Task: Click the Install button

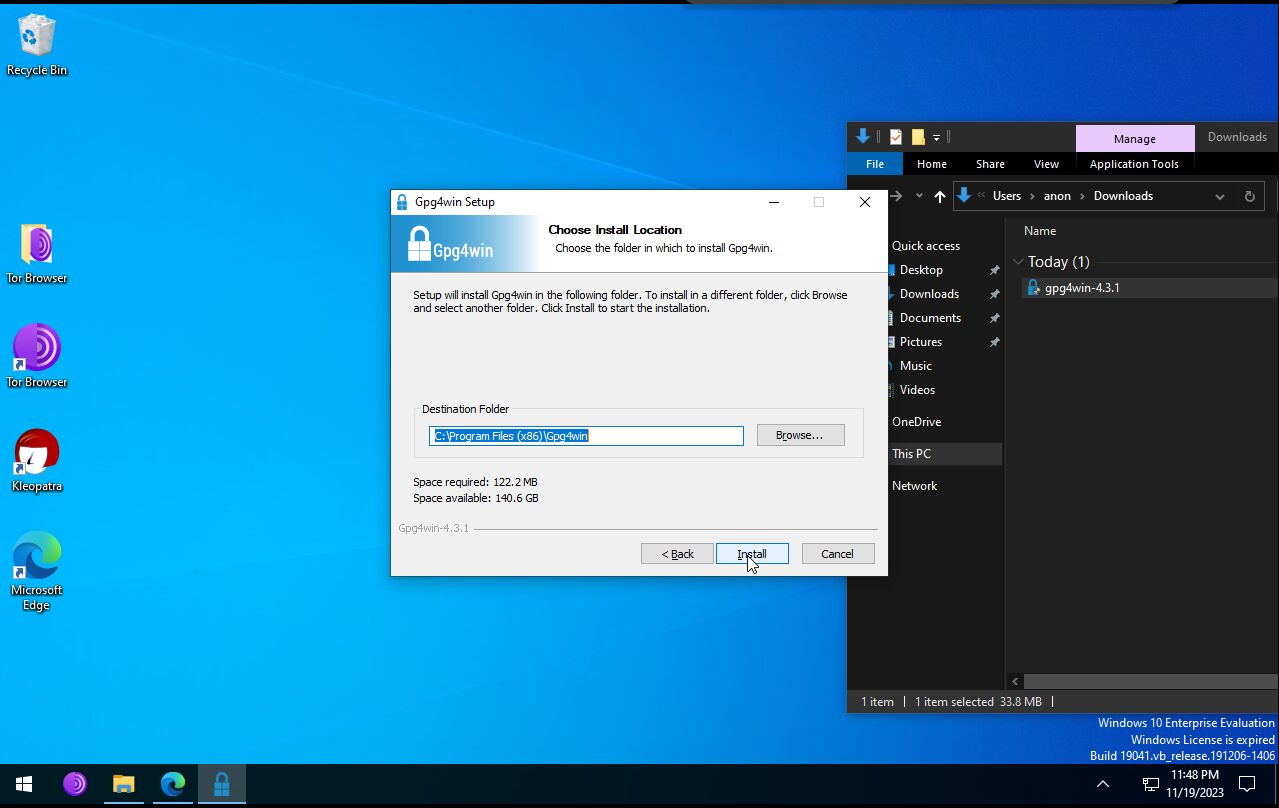Action: 752,554
